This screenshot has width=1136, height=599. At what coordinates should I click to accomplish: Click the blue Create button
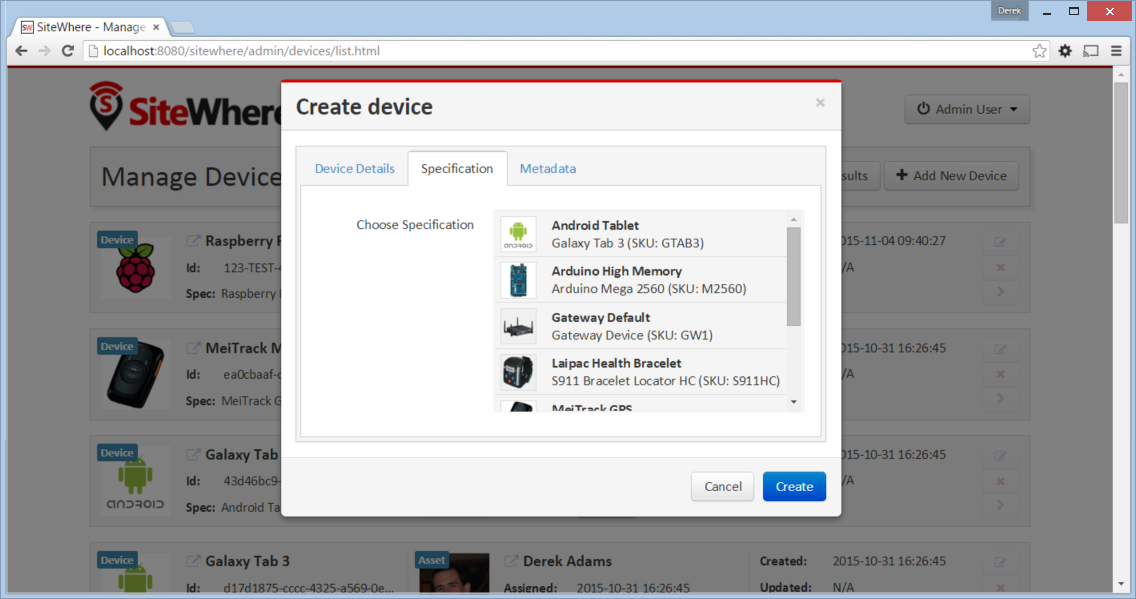pos(794,487)
